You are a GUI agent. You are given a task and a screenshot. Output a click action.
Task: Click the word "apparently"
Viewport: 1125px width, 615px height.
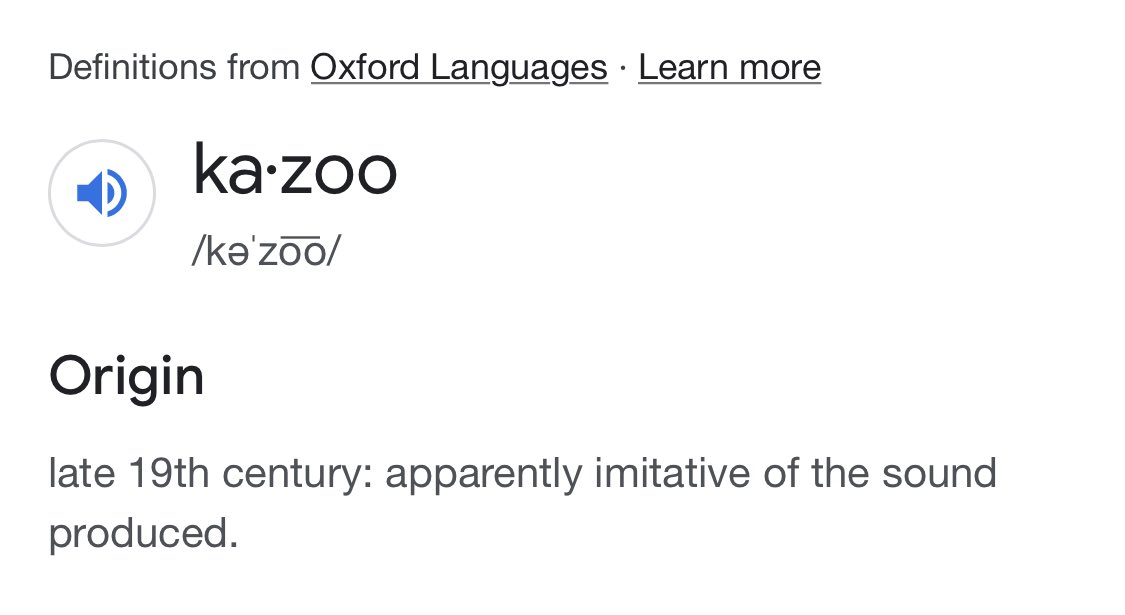coord(482,473)
